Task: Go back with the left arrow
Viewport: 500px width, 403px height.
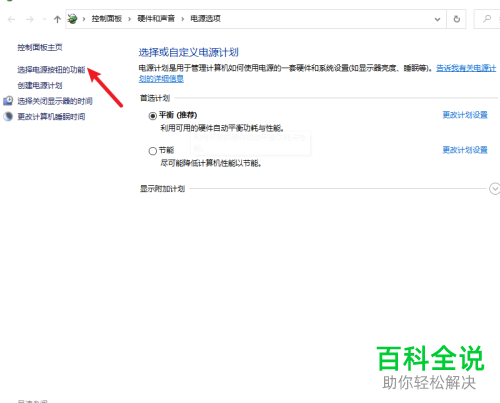Action: 11,19
